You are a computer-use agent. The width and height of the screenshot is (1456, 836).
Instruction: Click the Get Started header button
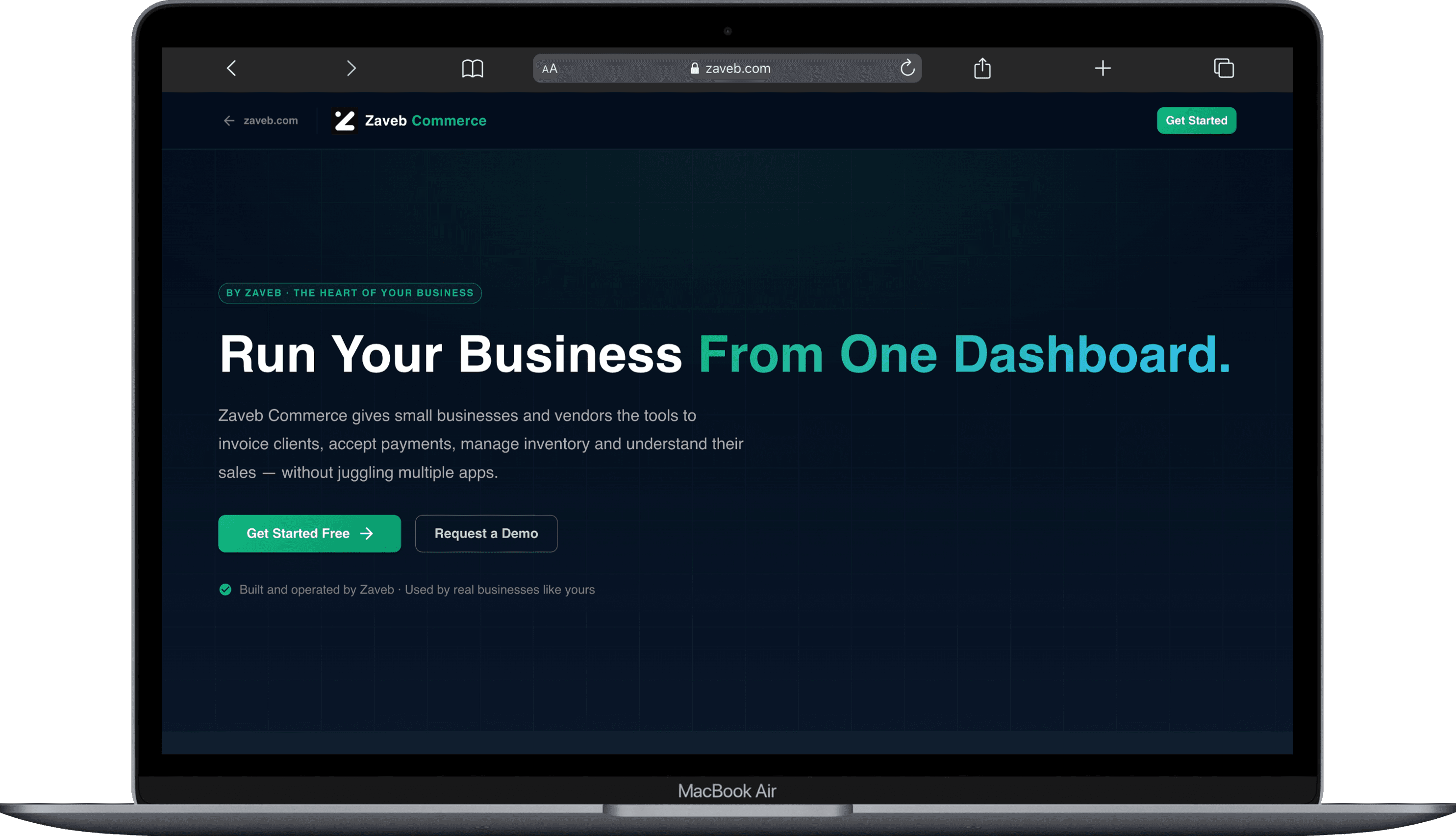coord(1196,121)
